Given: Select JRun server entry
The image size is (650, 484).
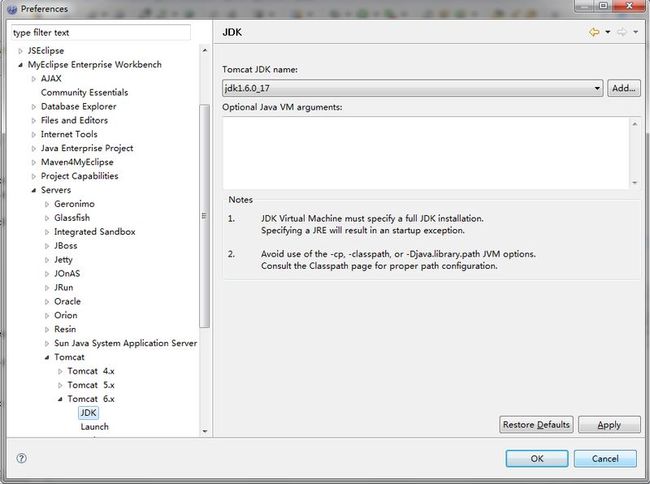Looking at the screenshot, I should coord(63,288).
